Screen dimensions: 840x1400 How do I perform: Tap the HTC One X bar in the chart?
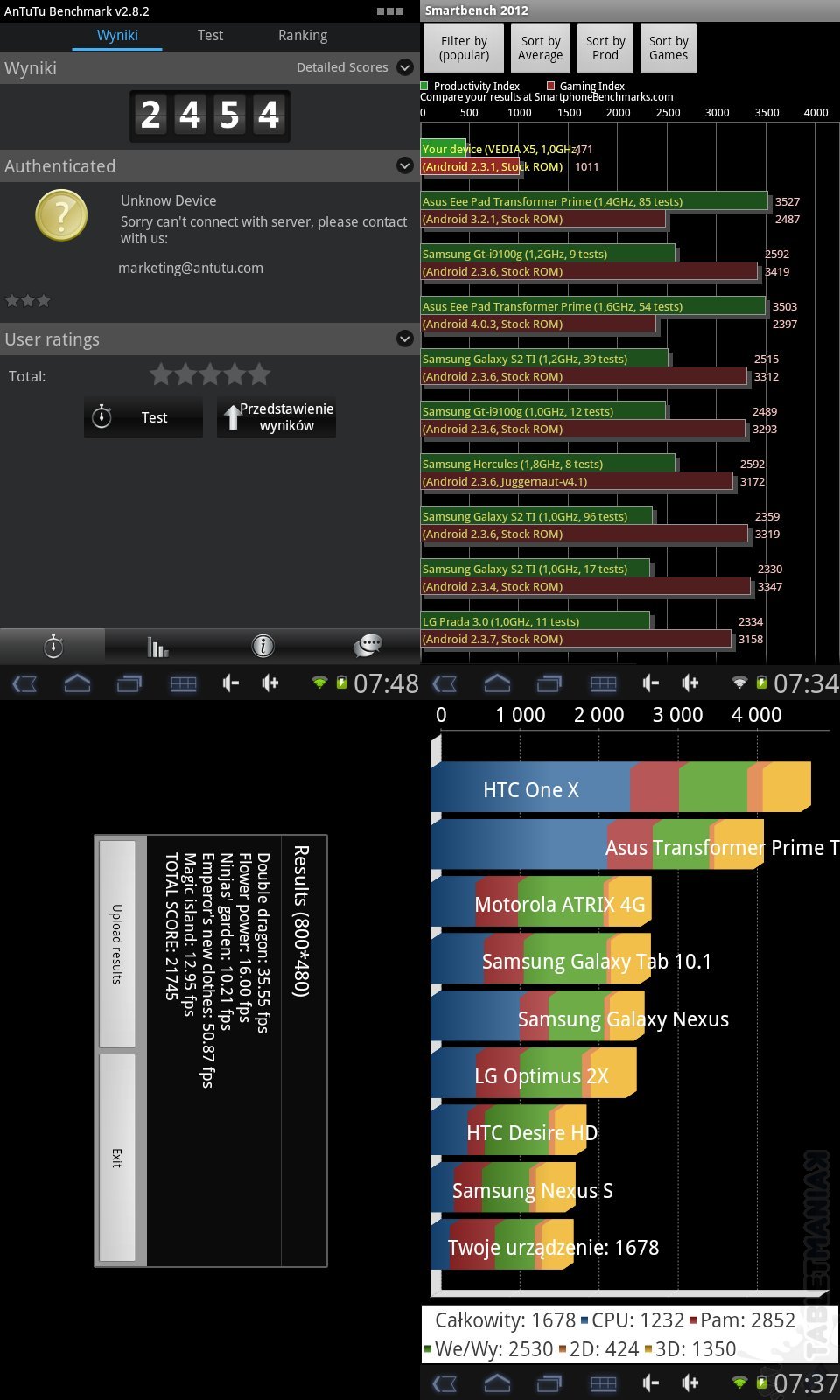tap(619, 787)
